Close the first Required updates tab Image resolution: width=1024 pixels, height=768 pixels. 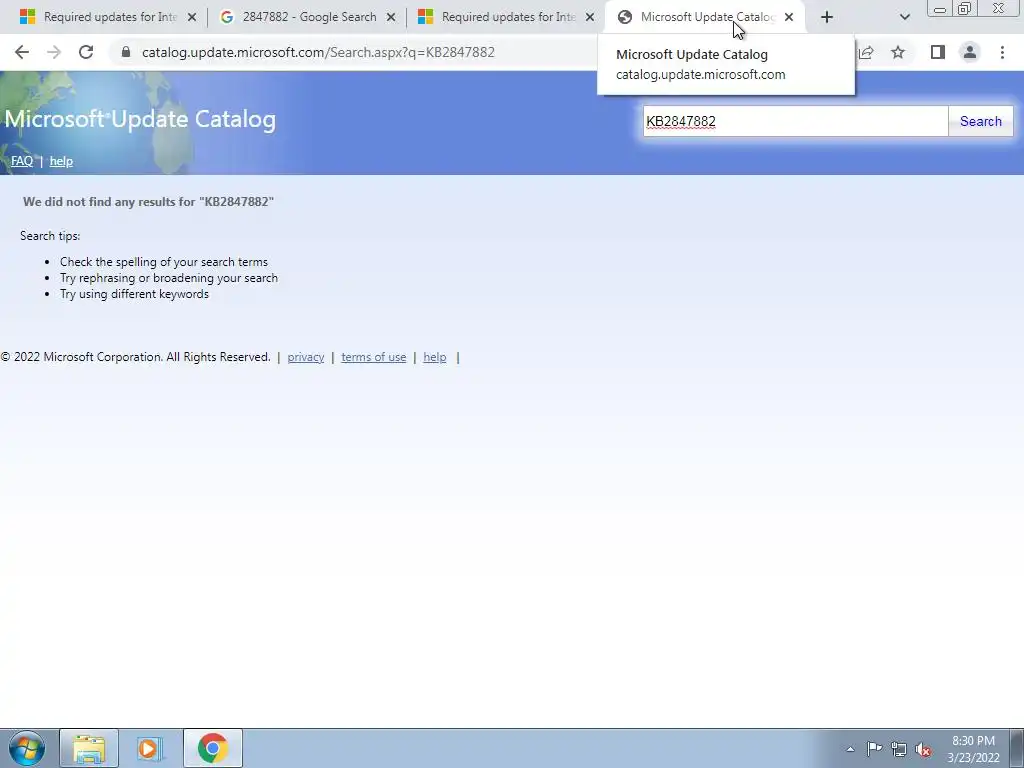tap(192, 18)
